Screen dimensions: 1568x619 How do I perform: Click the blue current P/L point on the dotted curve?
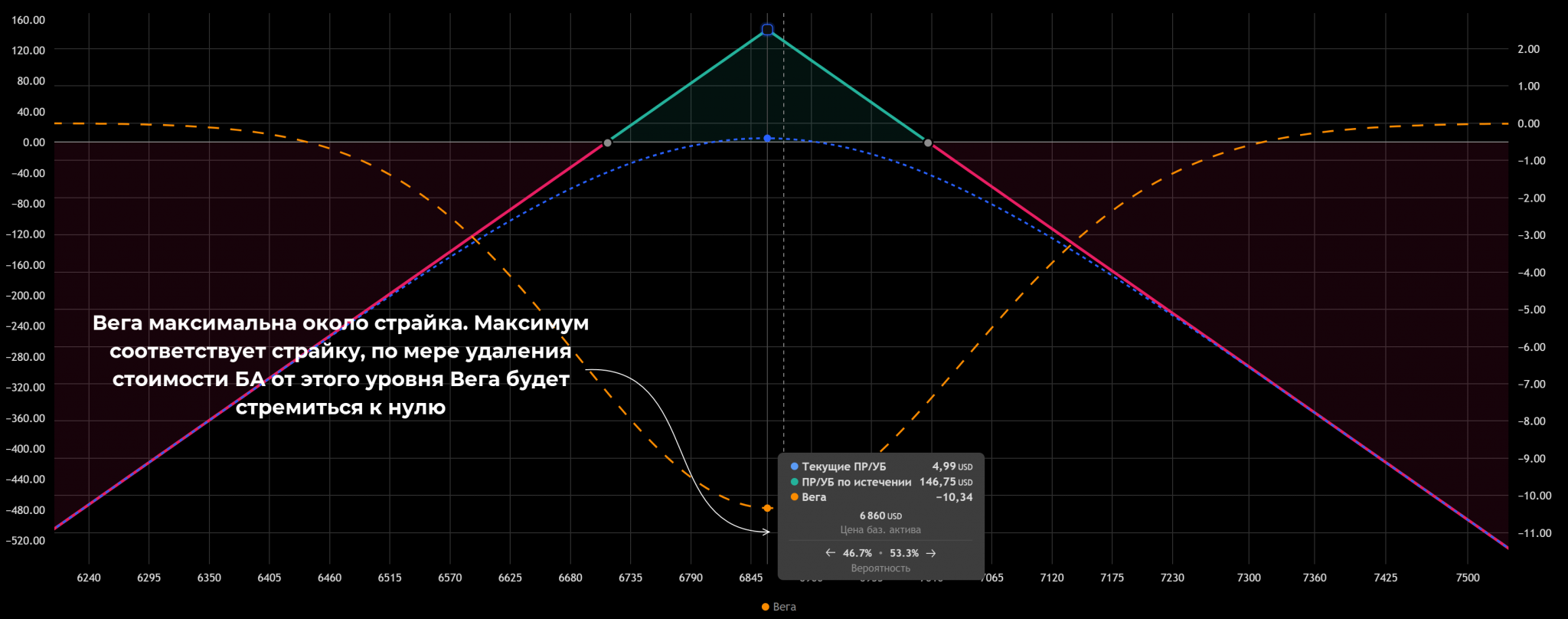tap(767, 139)
